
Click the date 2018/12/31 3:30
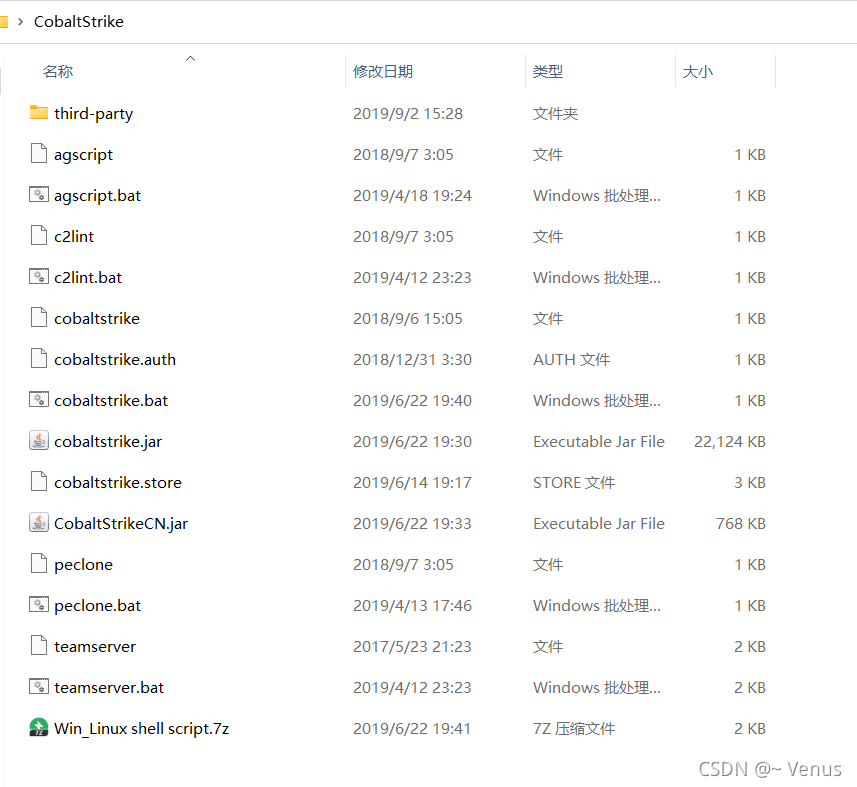coord(412,360)
